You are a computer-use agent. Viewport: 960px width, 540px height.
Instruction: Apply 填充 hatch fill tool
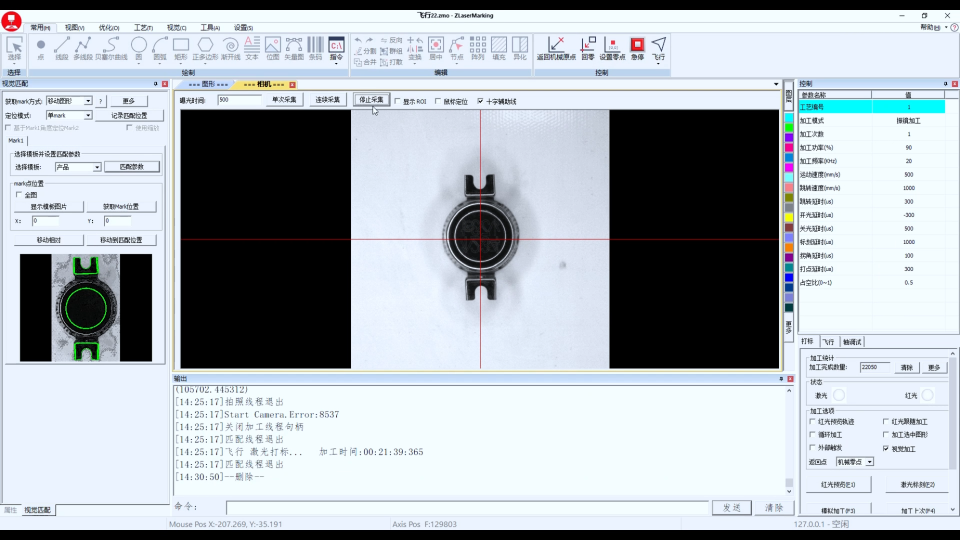499,49
